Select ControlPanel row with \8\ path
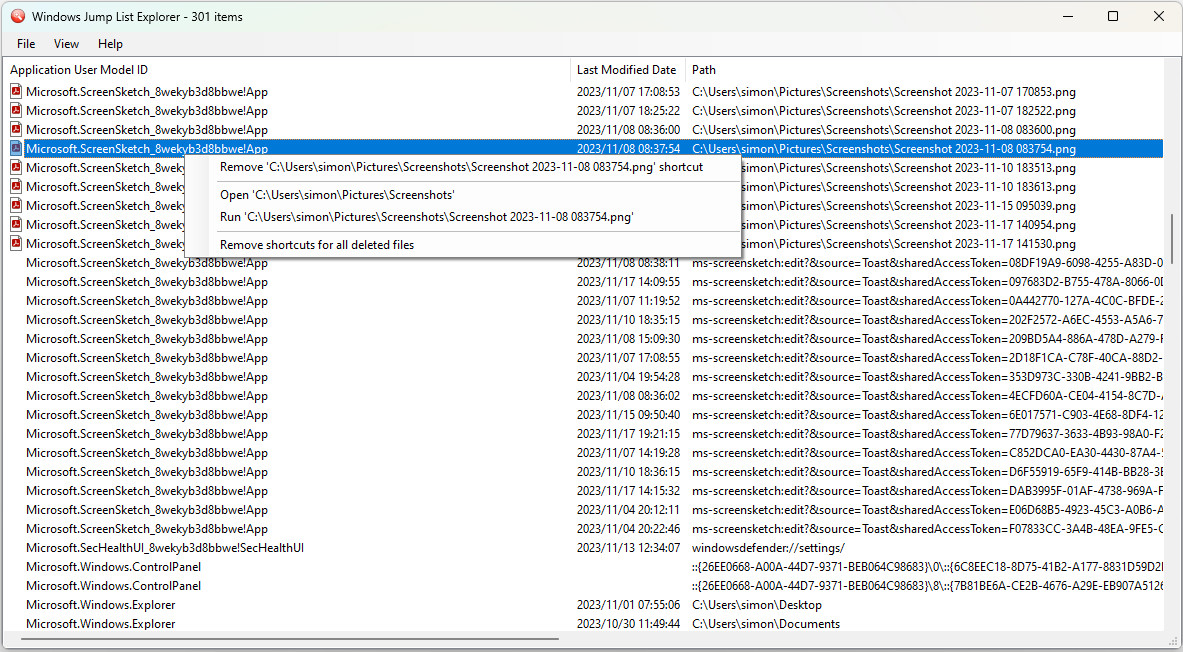The image size is (1183, 652). 582,586
